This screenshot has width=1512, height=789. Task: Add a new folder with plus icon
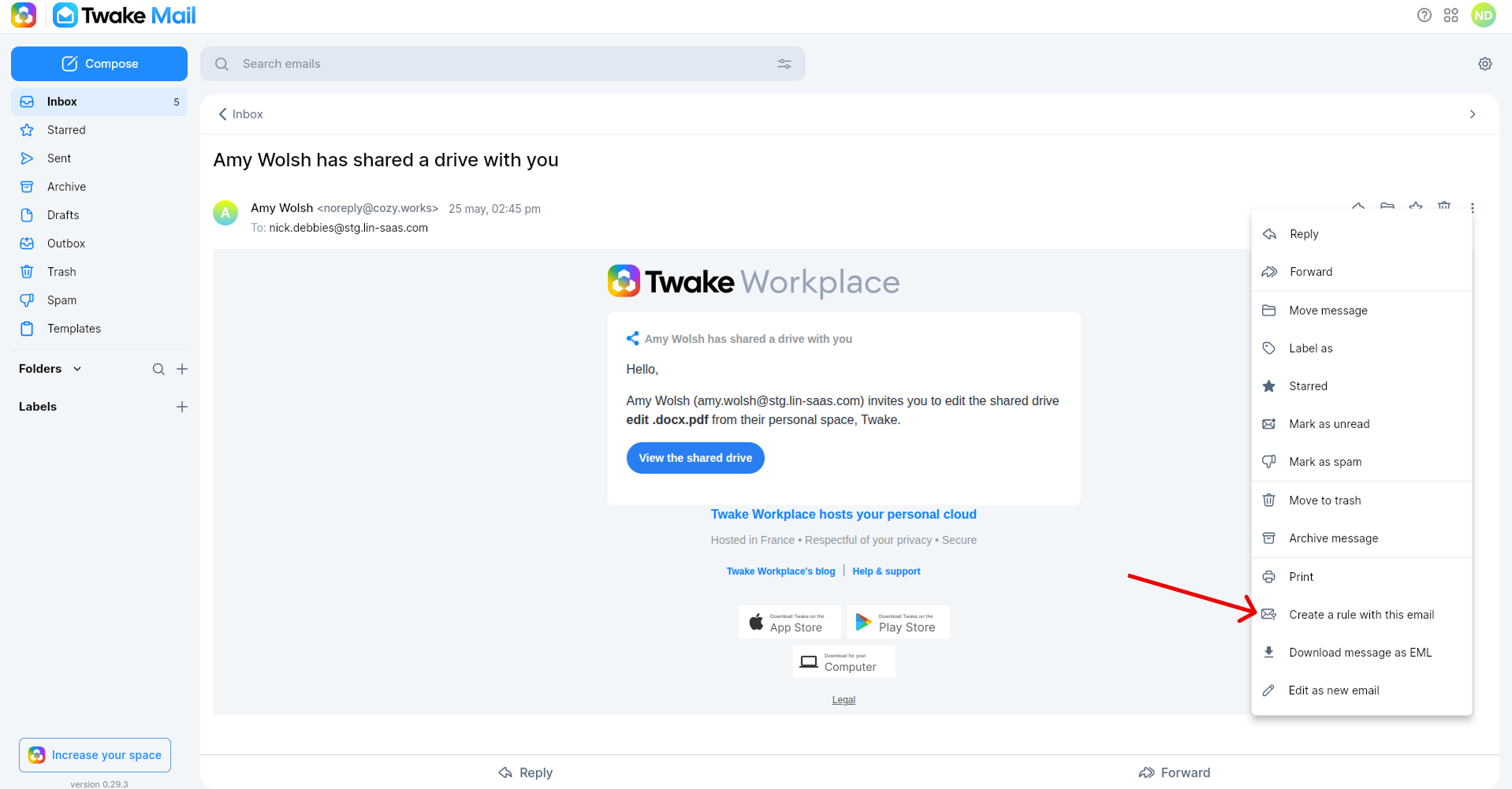pyautogui.click(x=182, y=369)
